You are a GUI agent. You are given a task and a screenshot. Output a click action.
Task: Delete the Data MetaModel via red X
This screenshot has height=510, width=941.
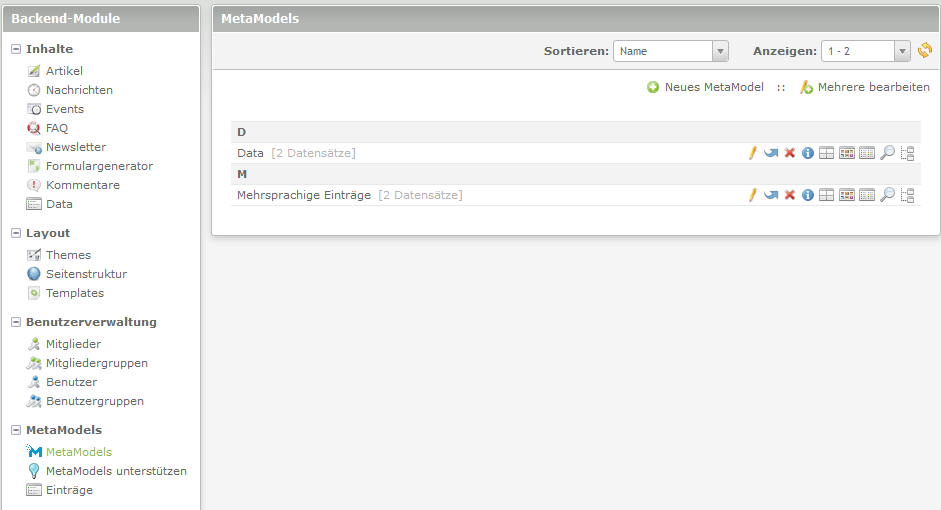pos(789,153)
